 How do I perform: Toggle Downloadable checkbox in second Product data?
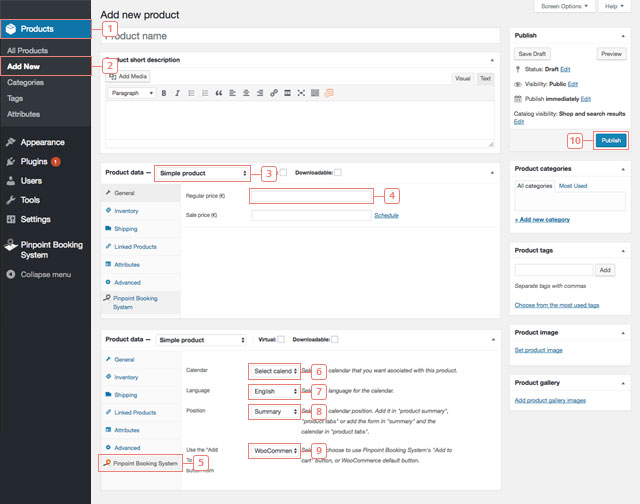(x=335, y=340)
